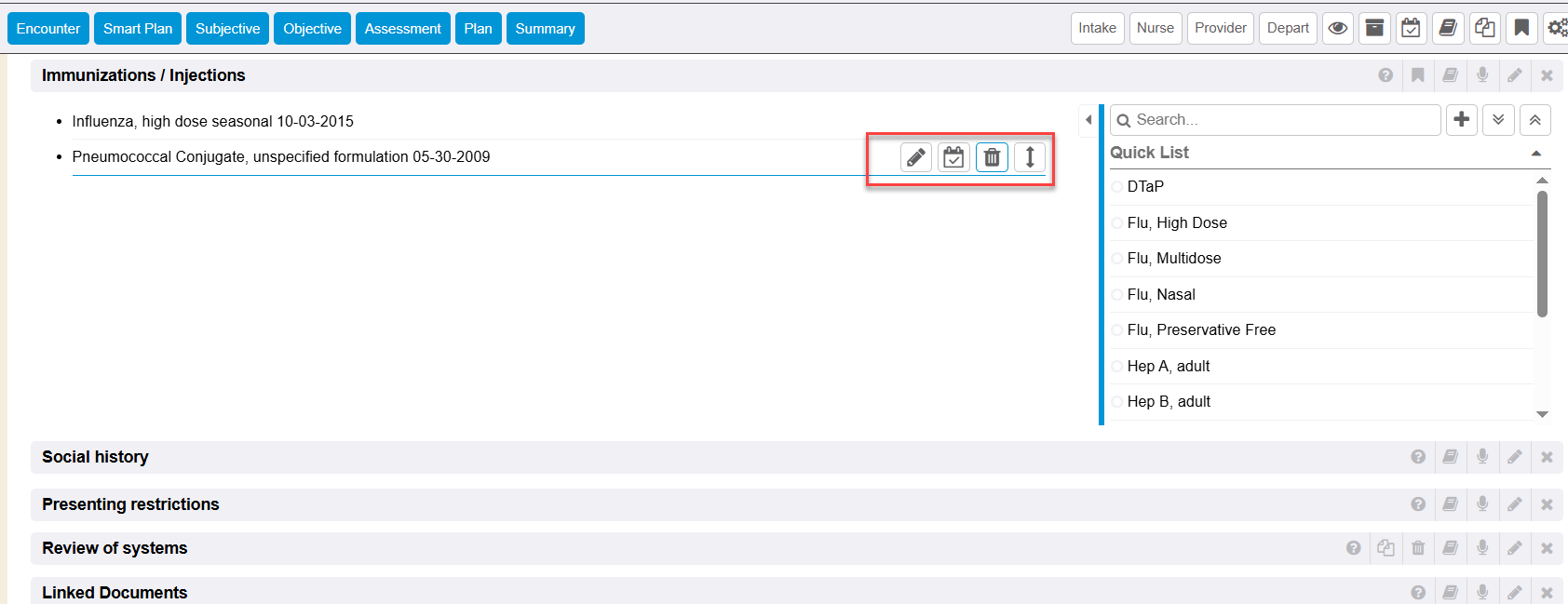Collapse the Quick List section with its caret
Image resolution: width=1568 pixels, height=604 pixels.
pyautogui.click(x=1536, y=154)
